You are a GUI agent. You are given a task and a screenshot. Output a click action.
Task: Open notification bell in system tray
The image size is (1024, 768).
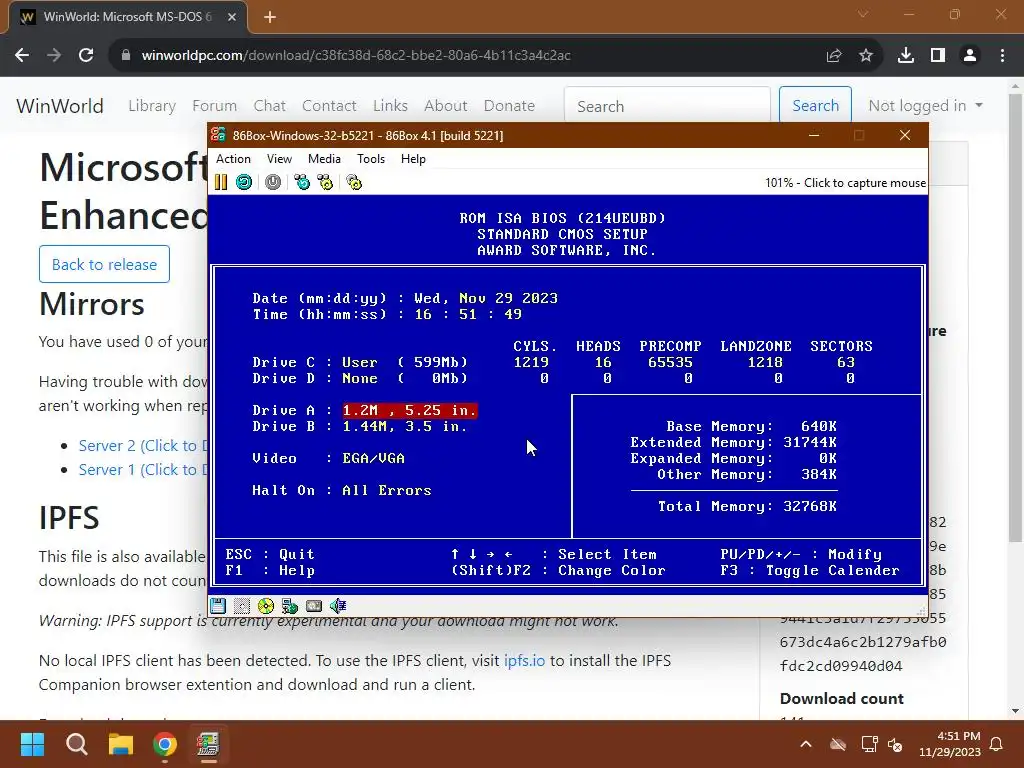(997, 744)
